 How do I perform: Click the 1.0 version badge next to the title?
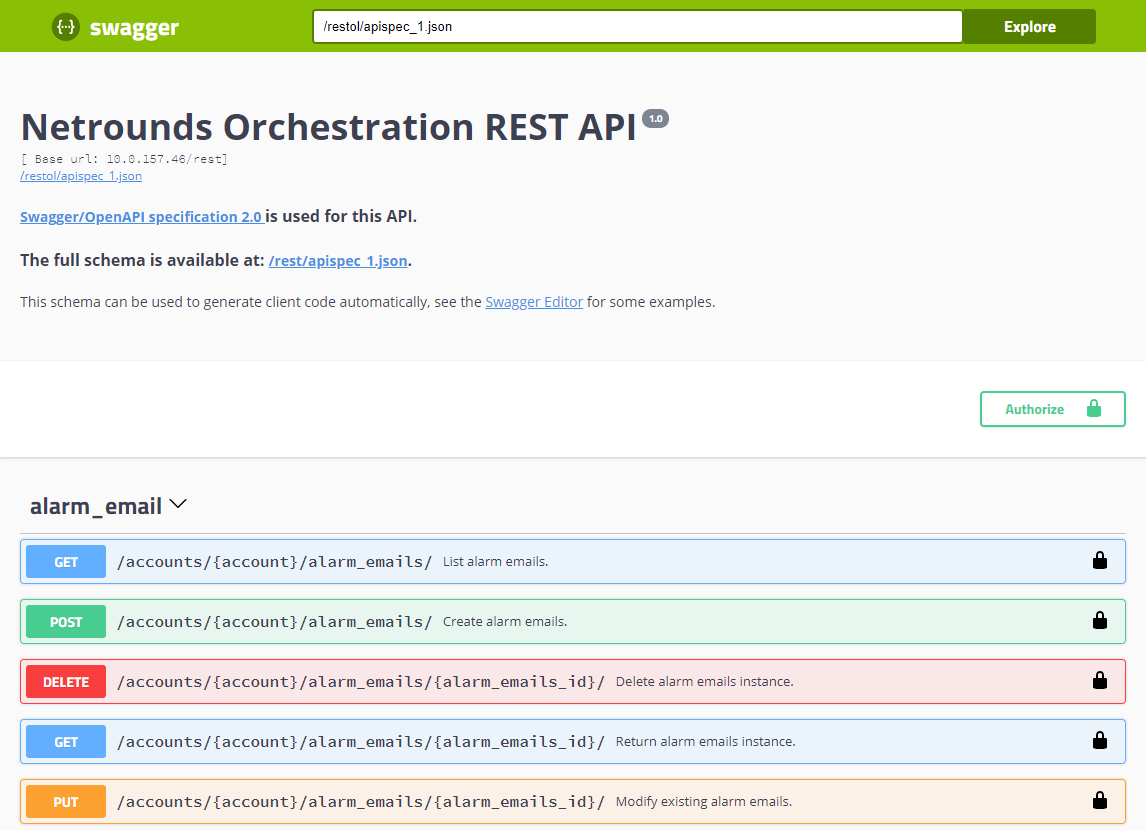pyautogui.click(x=656, y=117)
